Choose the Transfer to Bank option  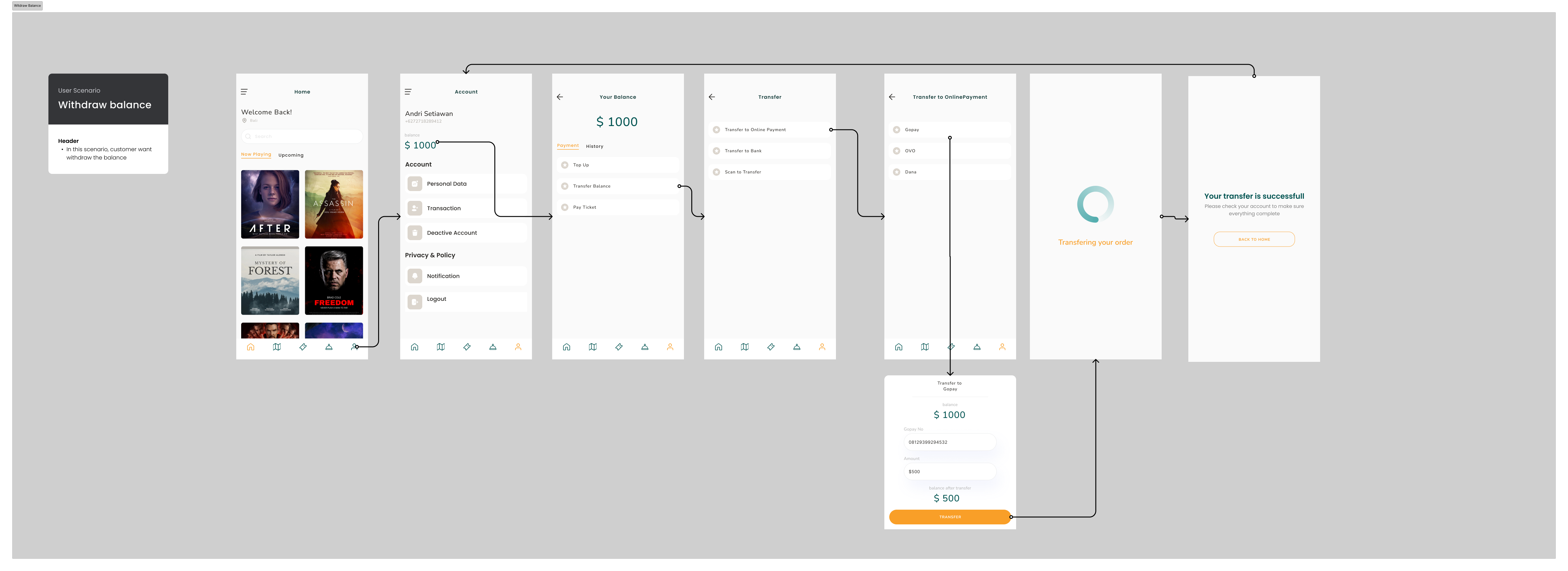pyautogui.click(x=769, y=151)
